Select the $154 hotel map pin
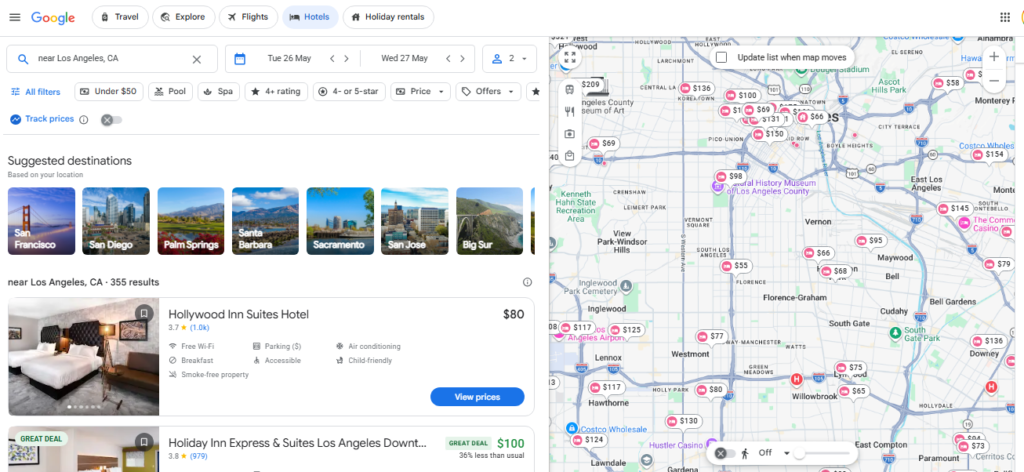This screenshot has width=1024, height=472. [x=989, y=155]
